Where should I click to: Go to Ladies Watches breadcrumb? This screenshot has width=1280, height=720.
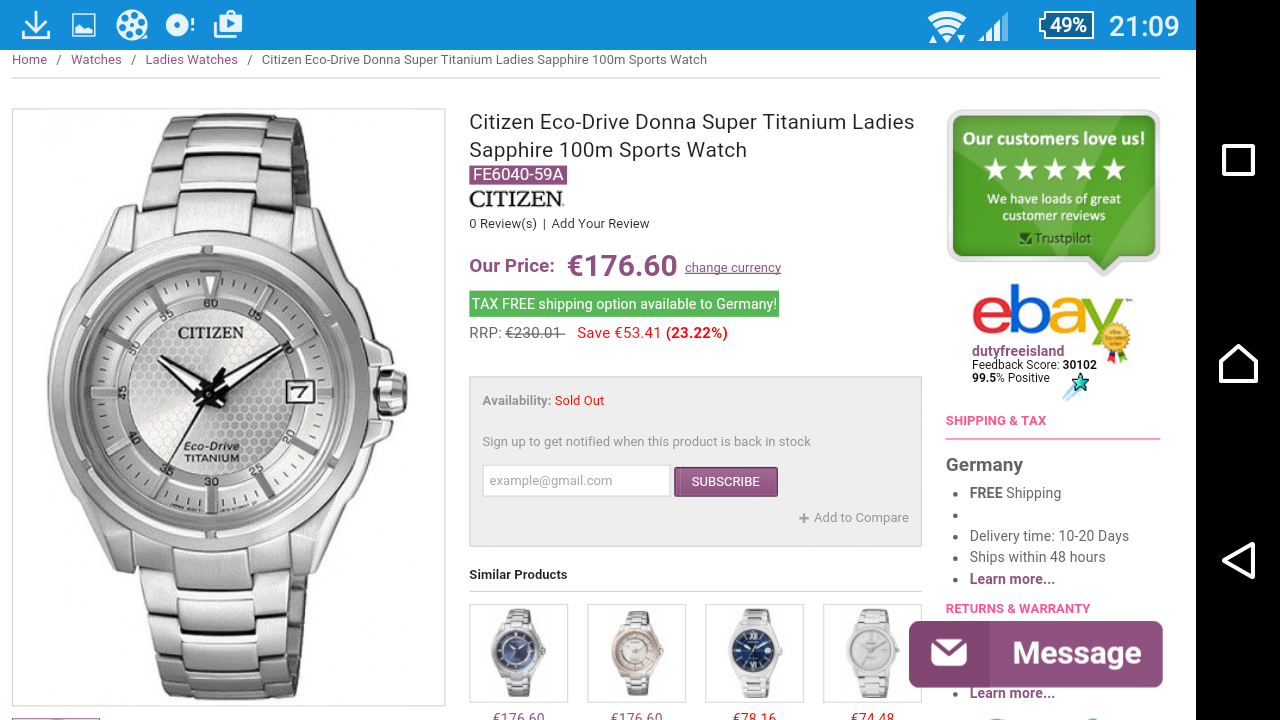(191, 60)
